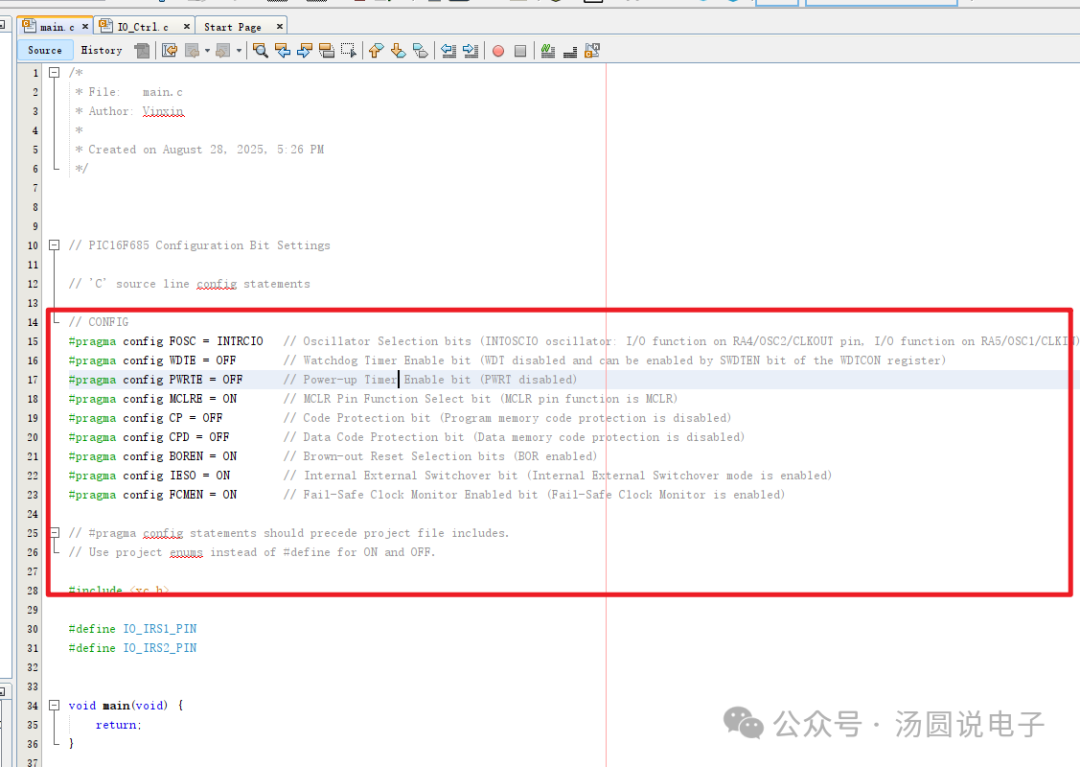
Task: Click the Uncomment code icon
Action: [x=570, y=51]
